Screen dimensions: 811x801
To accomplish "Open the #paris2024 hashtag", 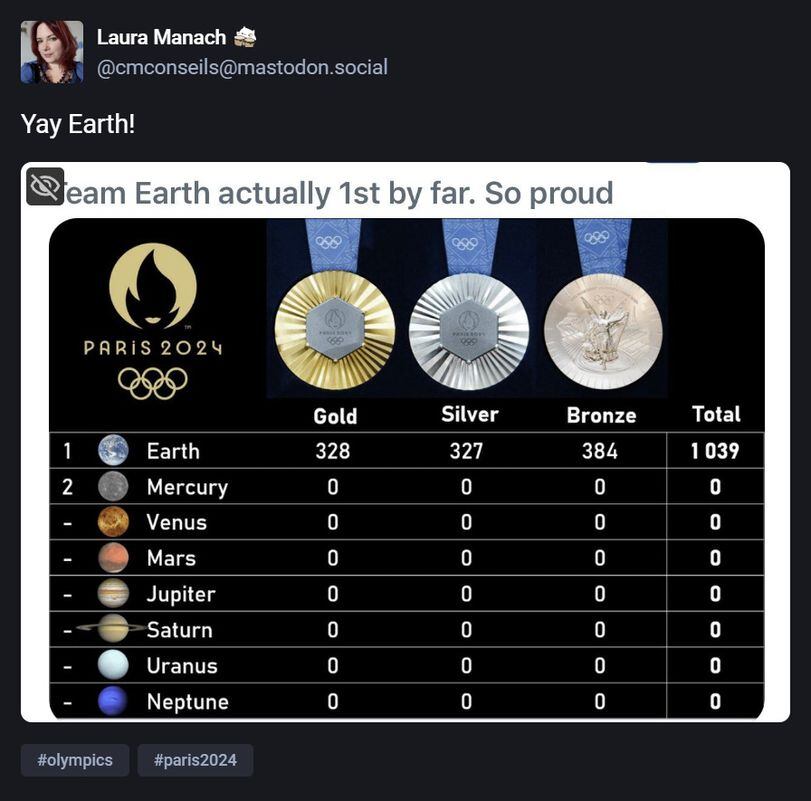I will [195, 760].
